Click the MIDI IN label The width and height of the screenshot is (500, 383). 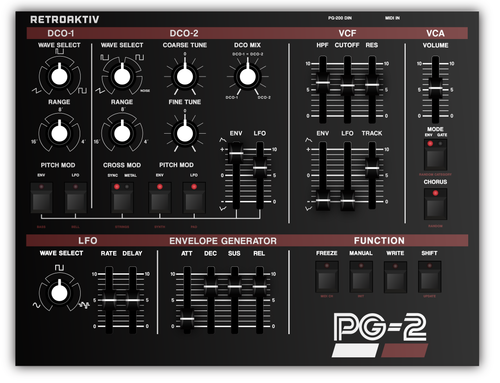pyautogui.click(x=392, y=18)
